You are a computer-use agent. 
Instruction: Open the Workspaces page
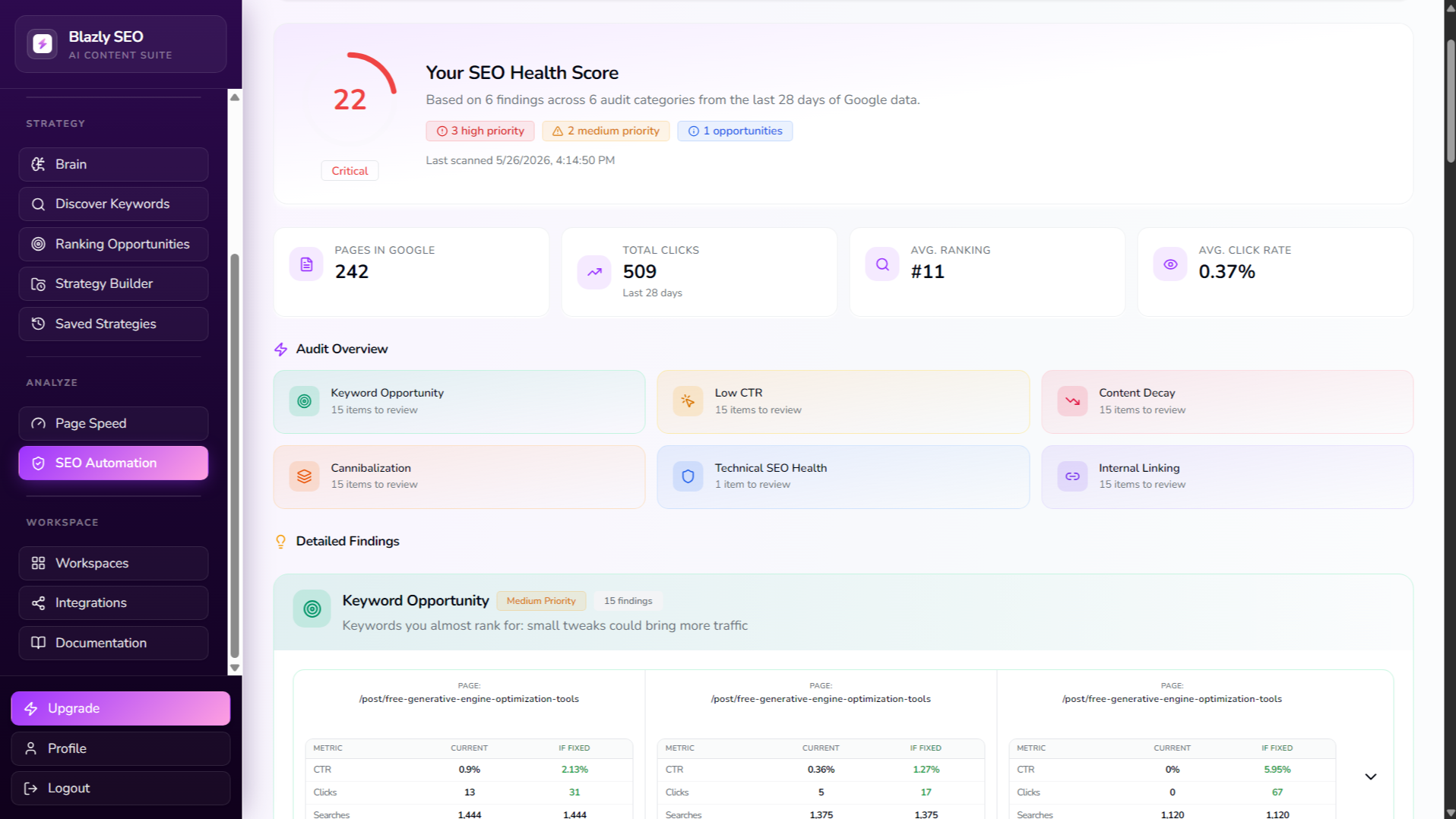pos(113,563)
